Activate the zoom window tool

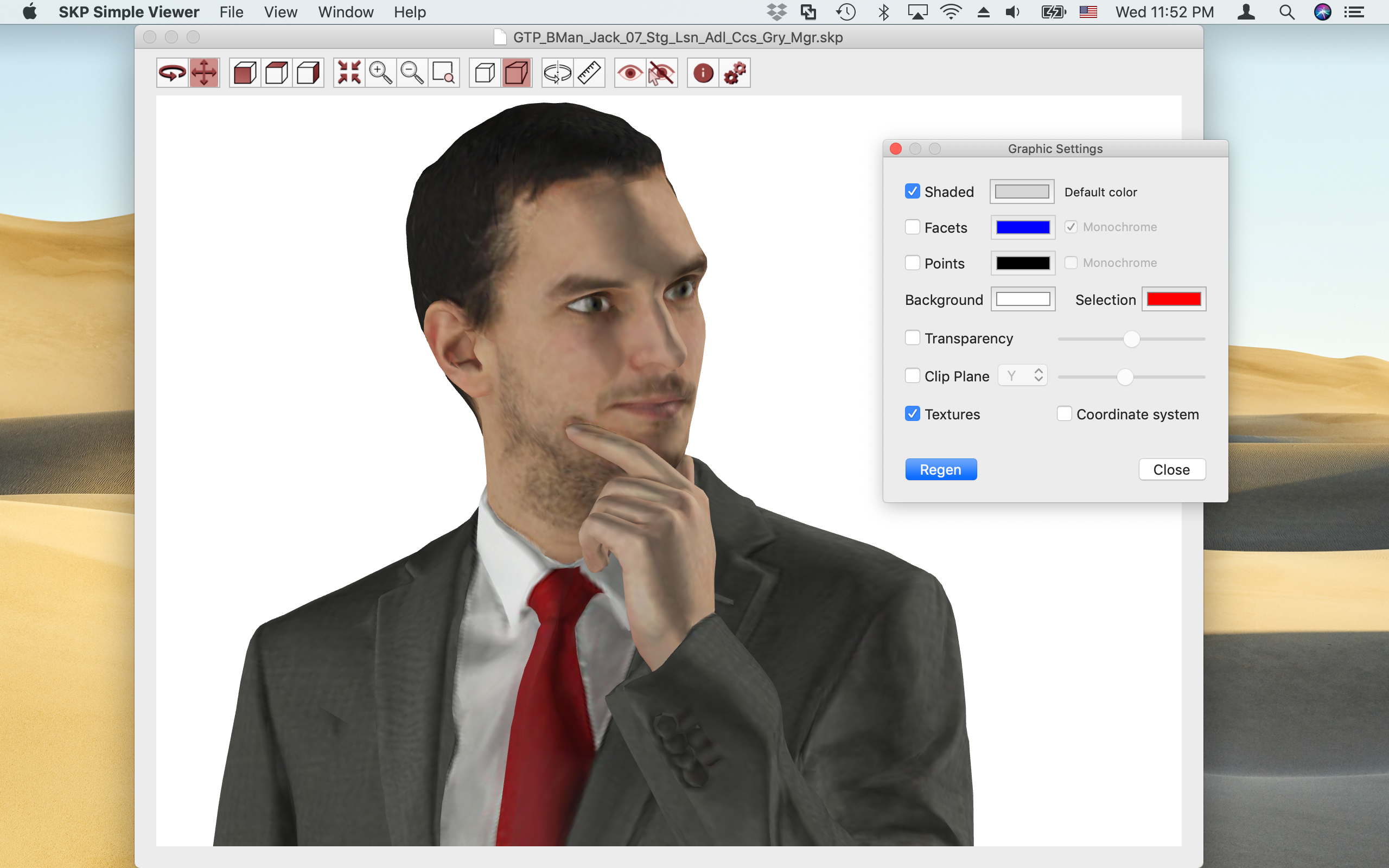pos(443,73)
